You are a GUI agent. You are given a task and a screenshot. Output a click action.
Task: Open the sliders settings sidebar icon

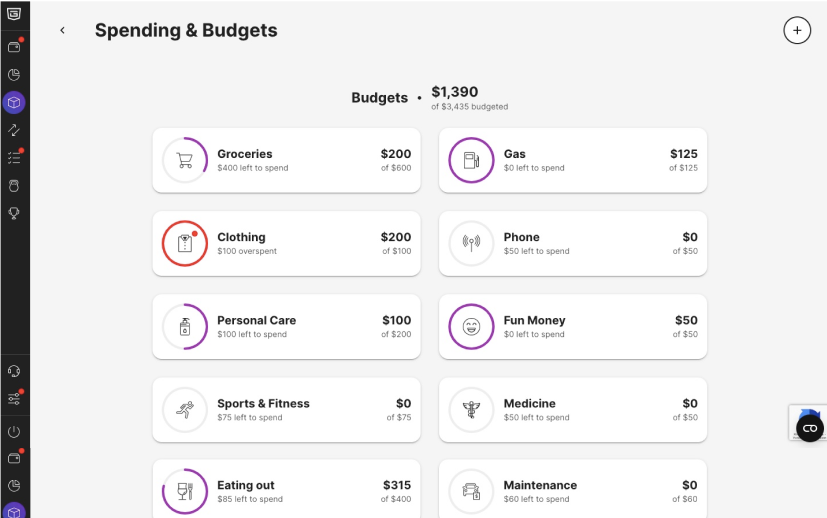tap(14, 399)
